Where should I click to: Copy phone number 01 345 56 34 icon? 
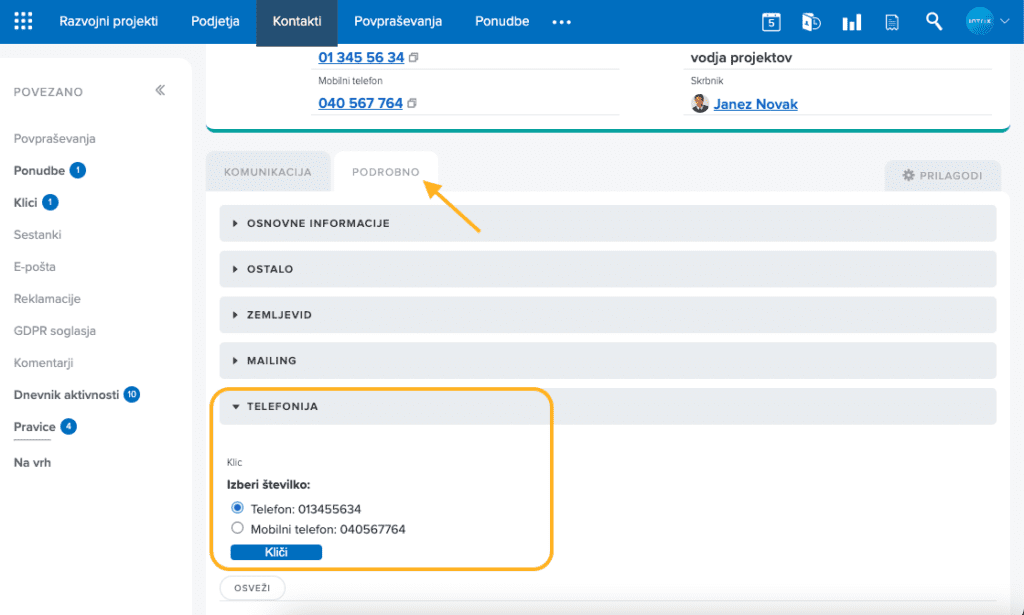tap(413, 58)
